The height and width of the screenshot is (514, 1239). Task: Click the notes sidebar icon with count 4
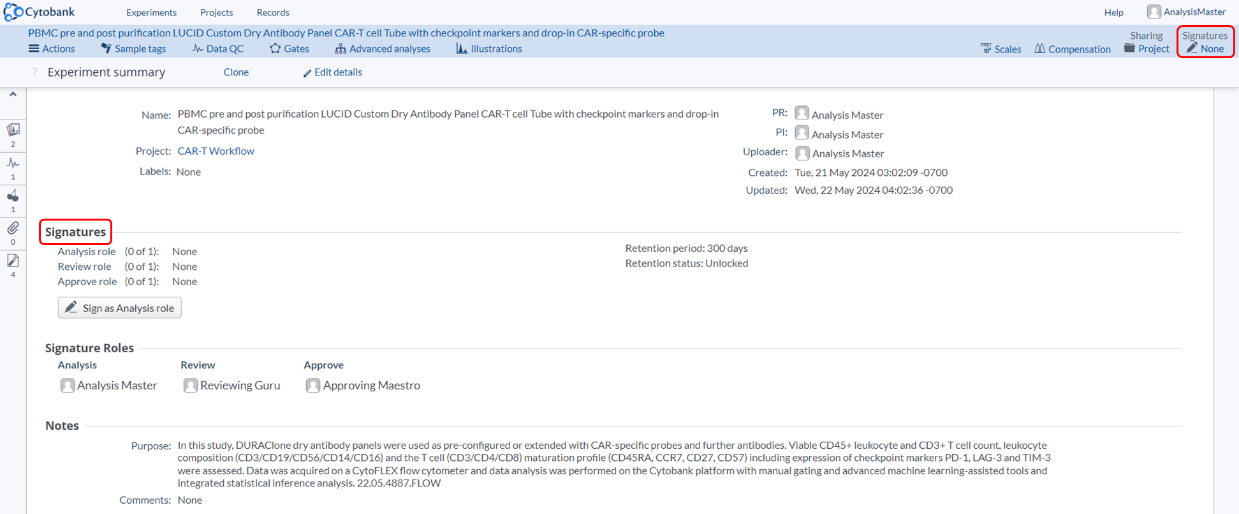[13, 260]
